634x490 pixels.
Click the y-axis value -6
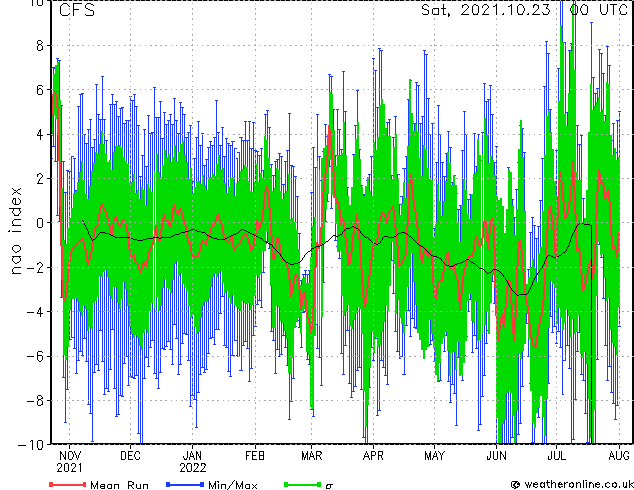35,357
